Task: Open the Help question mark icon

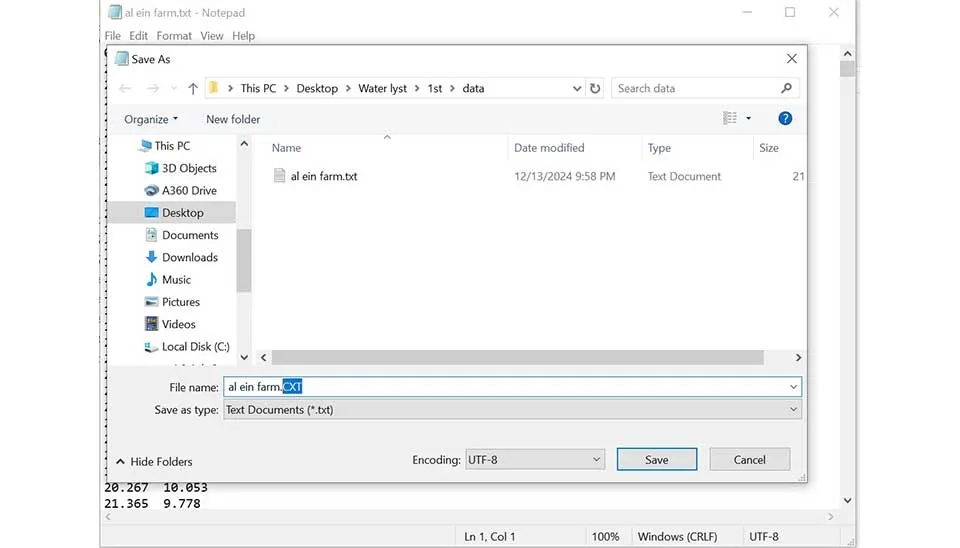Action: pyautogui.click(x=785, y=119)
